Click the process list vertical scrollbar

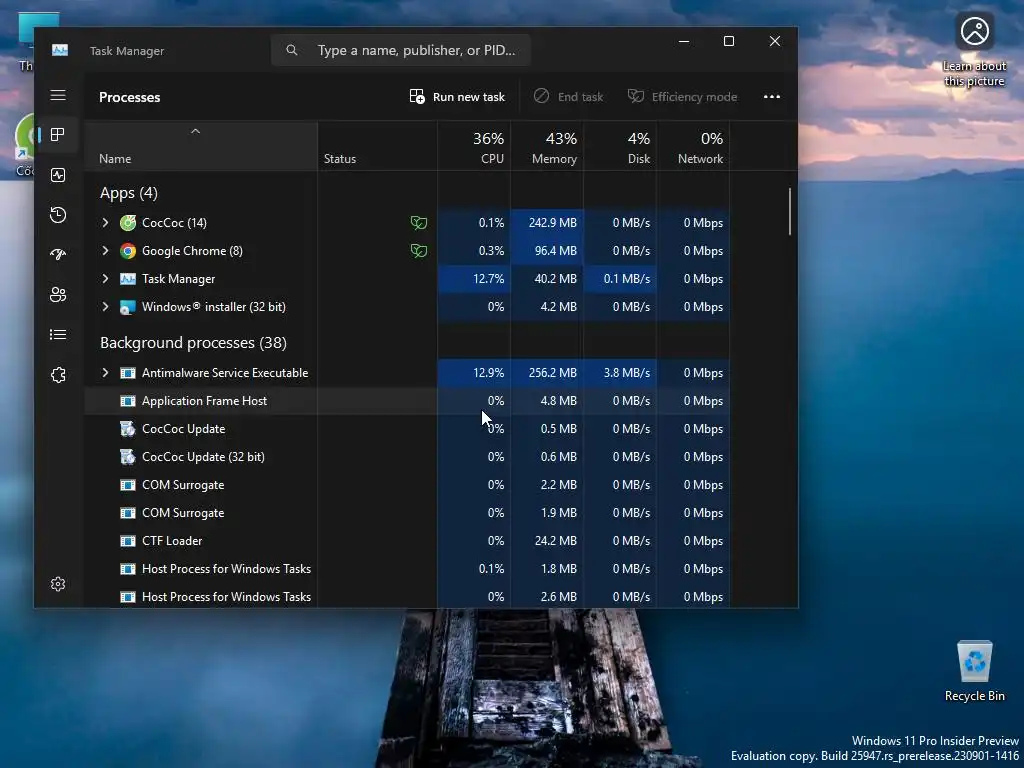pos(790,212)
